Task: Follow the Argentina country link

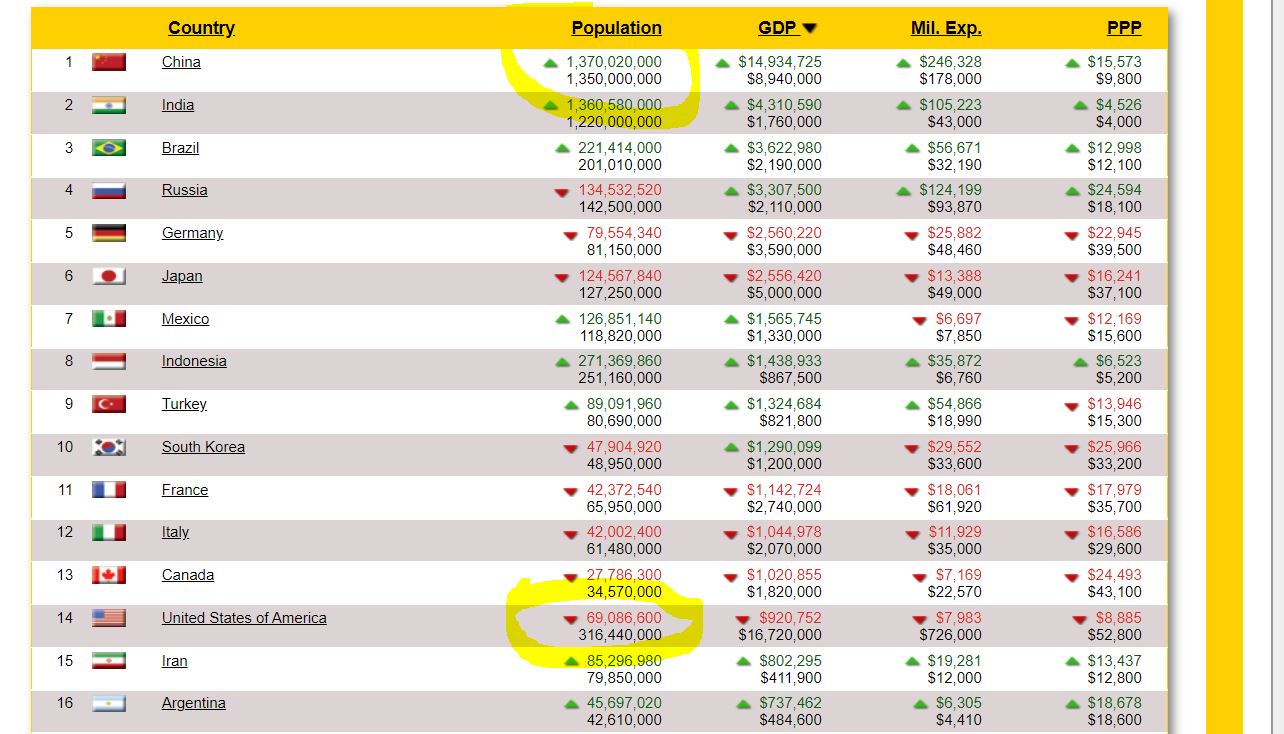Action: (193, 703)
